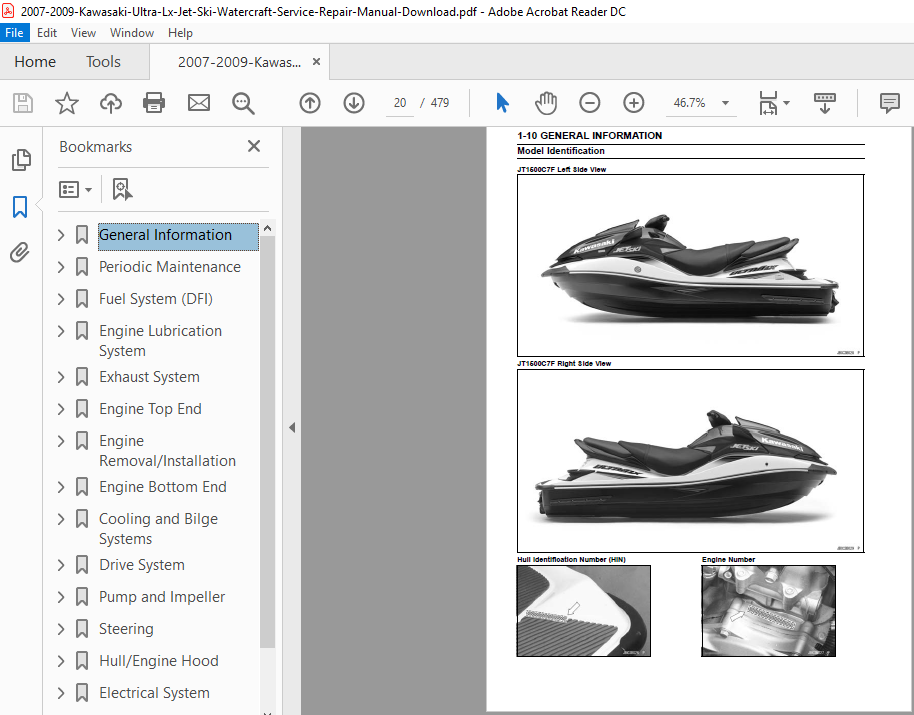The height and width of the screenshot is (715, 914).
Task: Expand the Fuel System (DFI) bookmark
Action: click(x=61, y=299)
